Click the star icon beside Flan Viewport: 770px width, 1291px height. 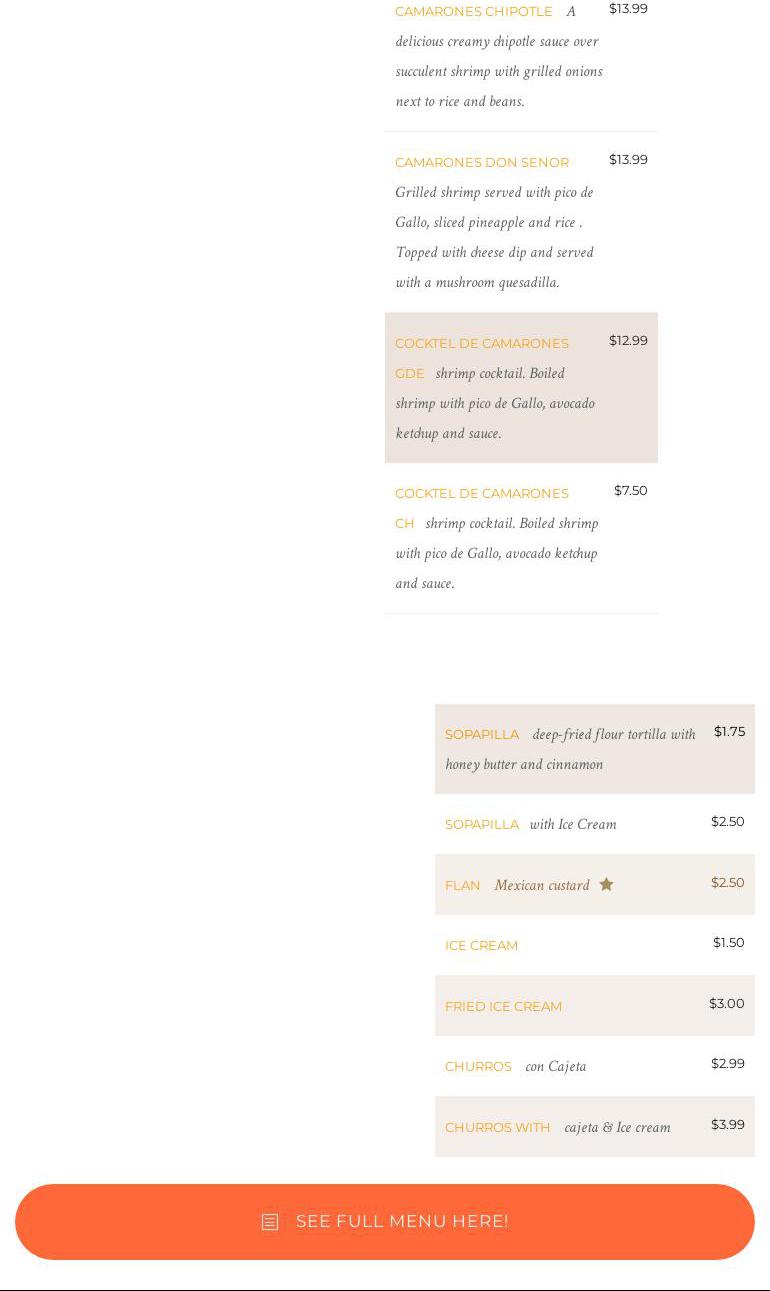[606, 884]
